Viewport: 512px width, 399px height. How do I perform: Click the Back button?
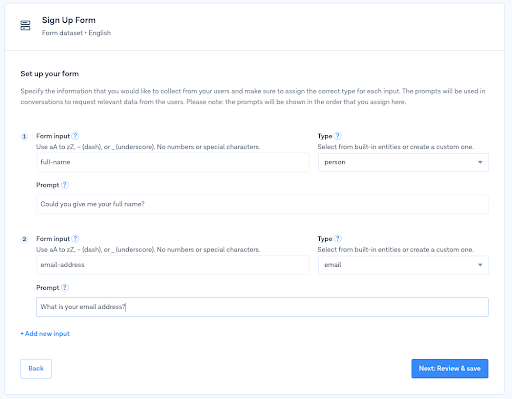click(36, 369)
